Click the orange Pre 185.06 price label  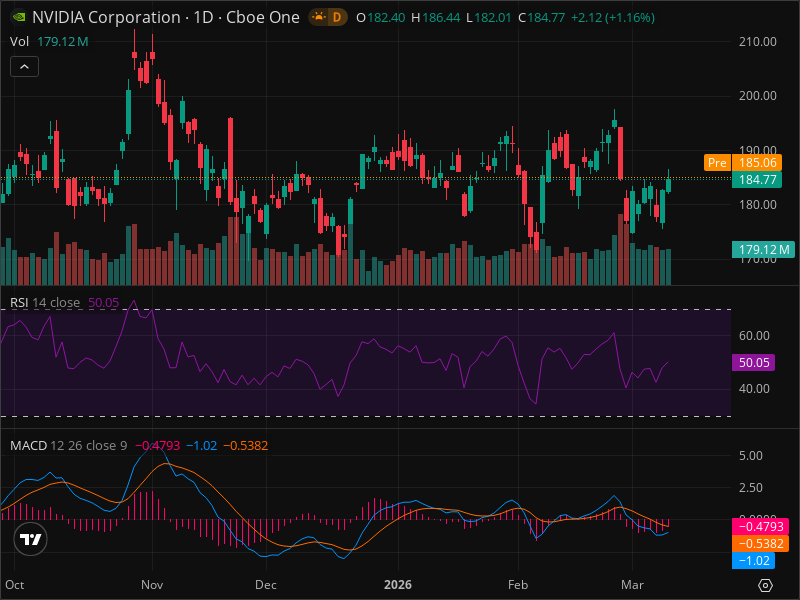click(x=742, y=163)
